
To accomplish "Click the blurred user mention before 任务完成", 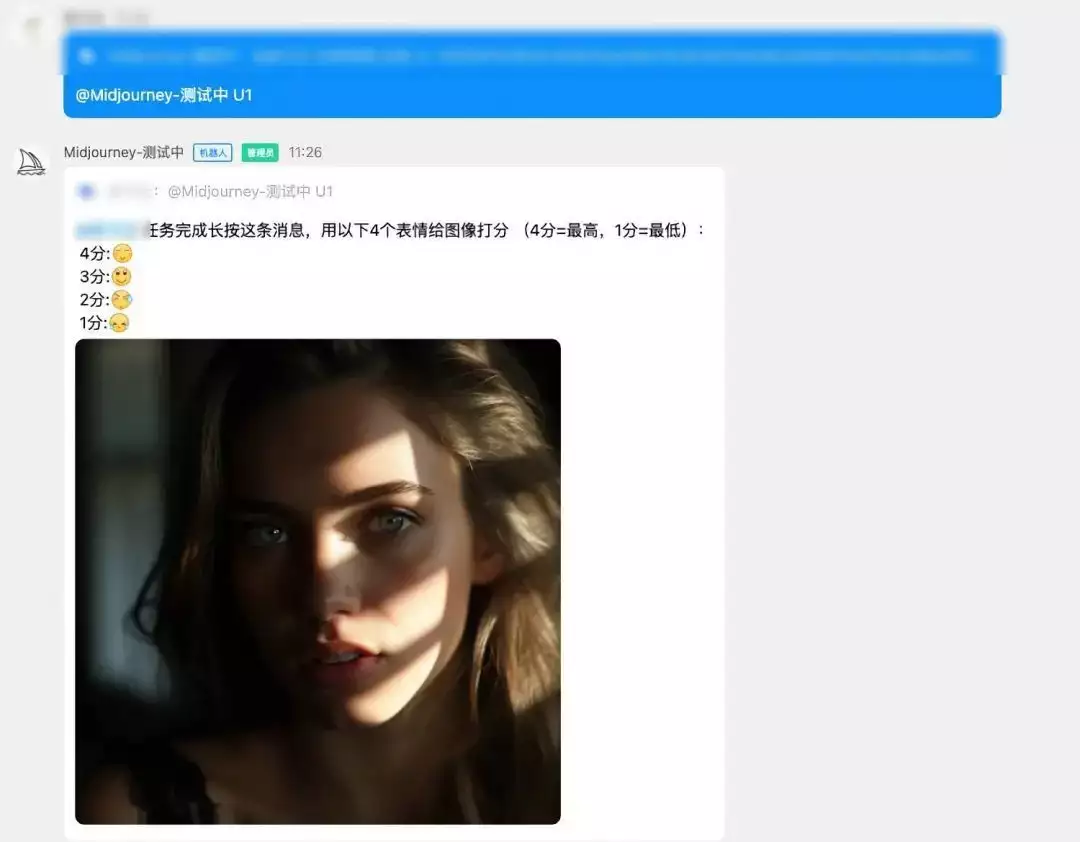I will pos(110,230).
